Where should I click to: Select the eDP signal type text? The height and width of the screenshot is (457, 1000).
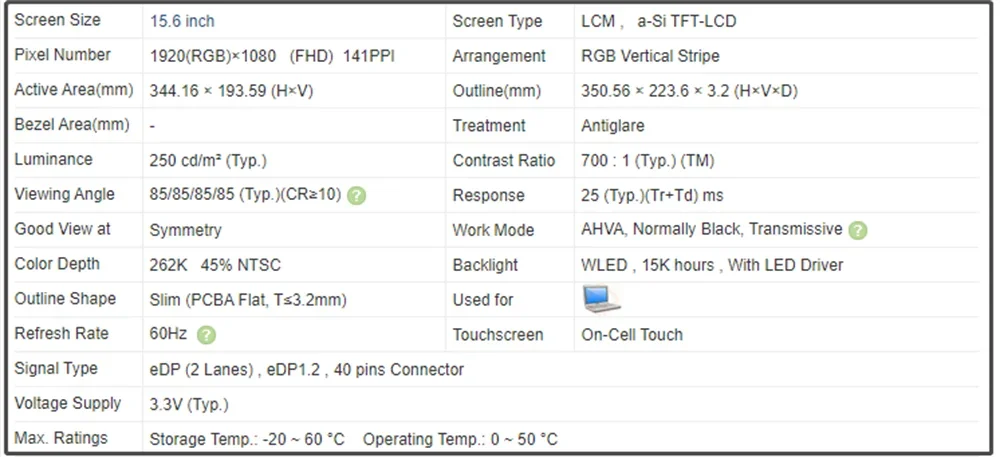tap(307, 370)
